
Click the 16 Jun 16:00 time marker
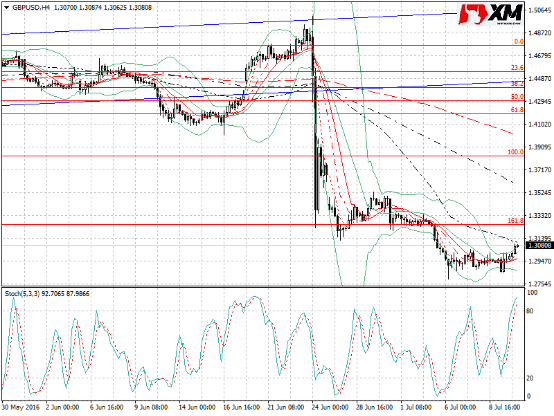(241, 407)
